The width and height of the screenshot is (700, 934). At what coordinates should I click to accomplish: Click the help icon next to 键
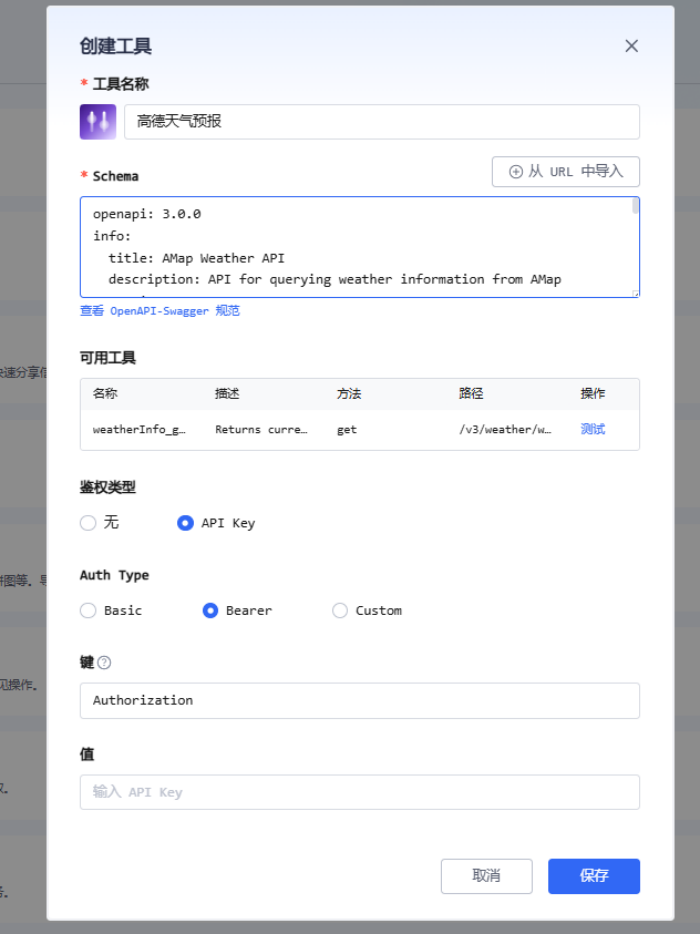[104, 662]
